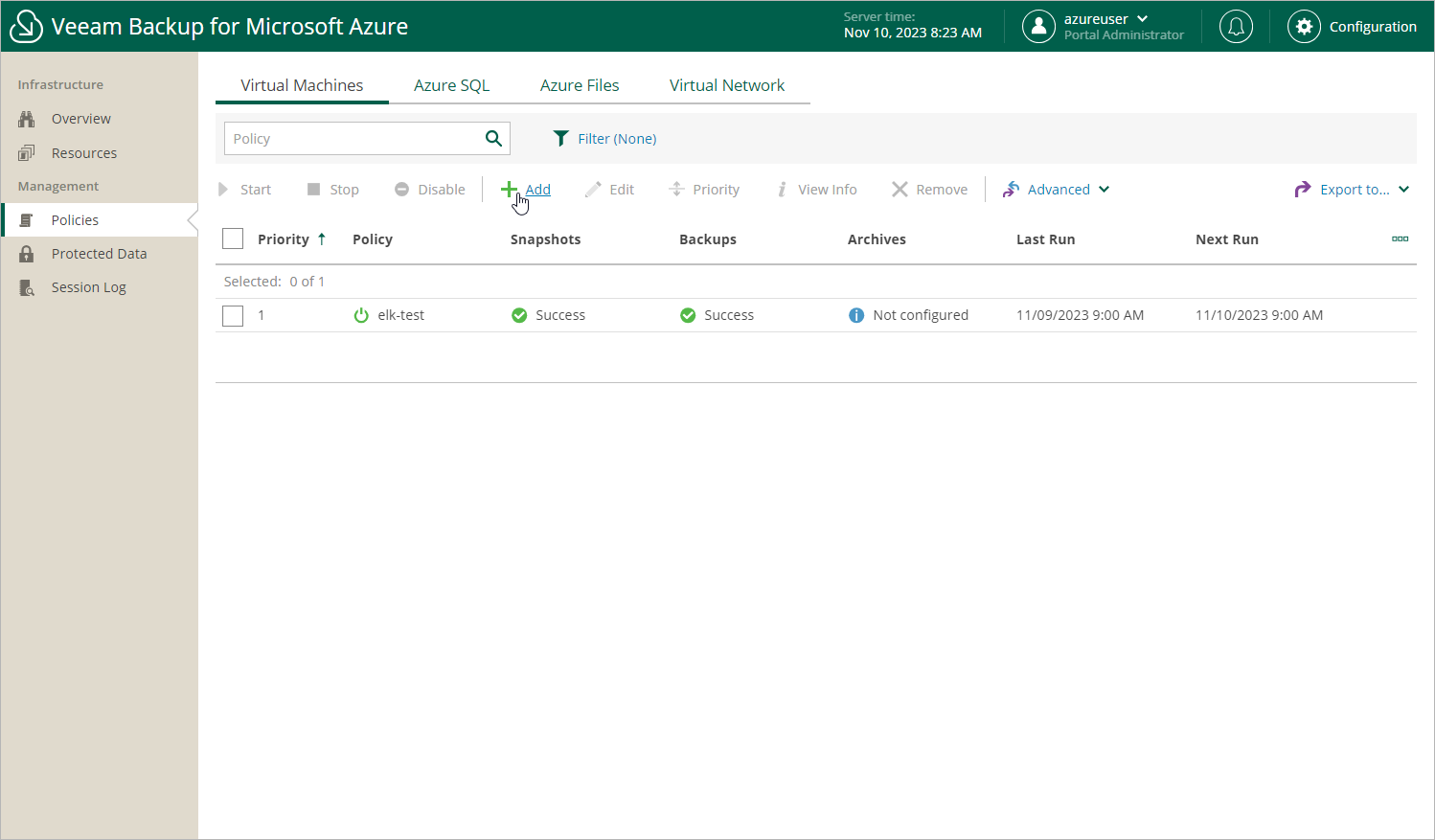Switch to the Azure Files tab
1435x840 pixels.
pyautogui.click(x=580, y=85)
